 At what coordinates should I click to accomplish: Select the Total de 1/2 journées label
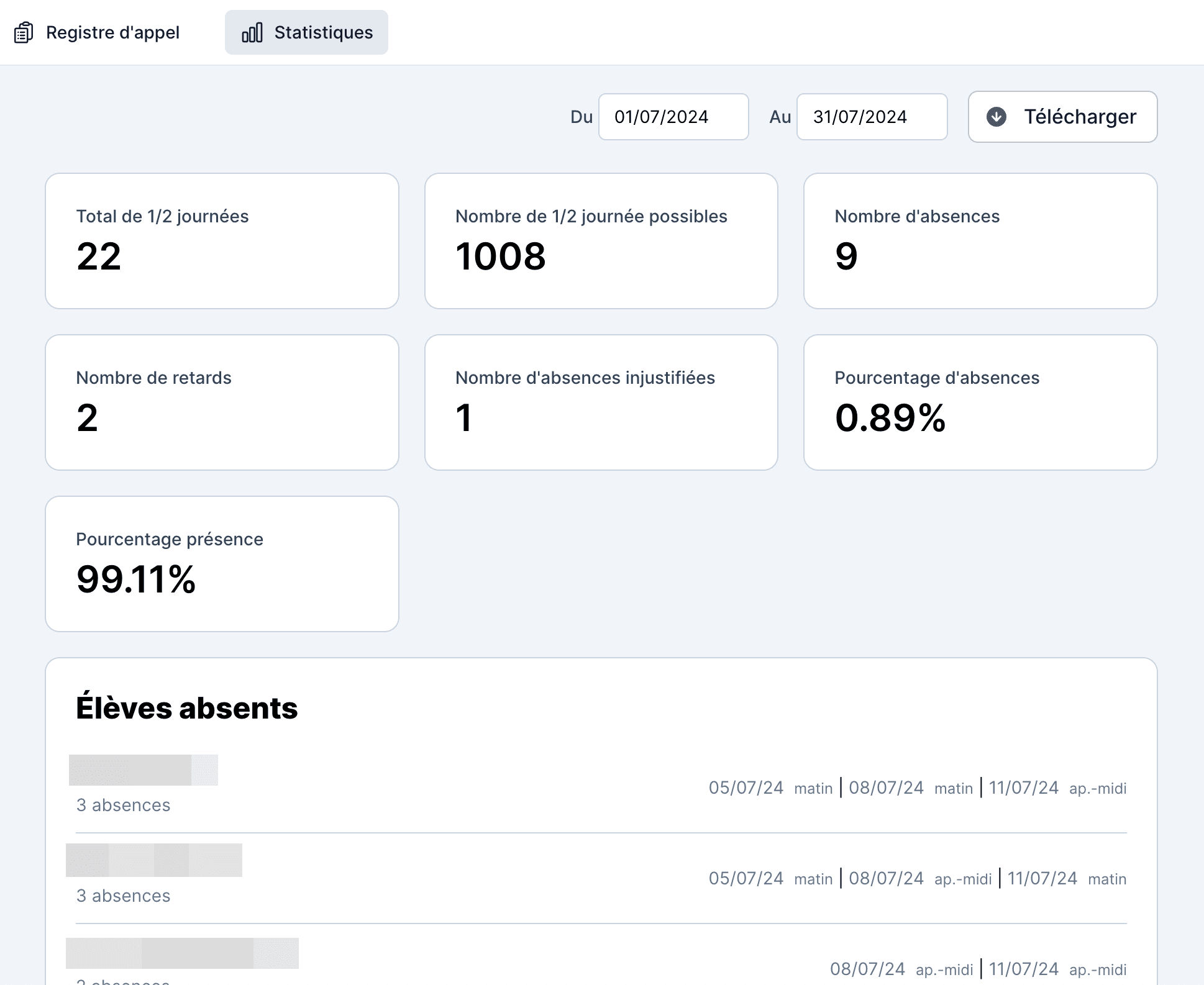click(x=162, y=216)
